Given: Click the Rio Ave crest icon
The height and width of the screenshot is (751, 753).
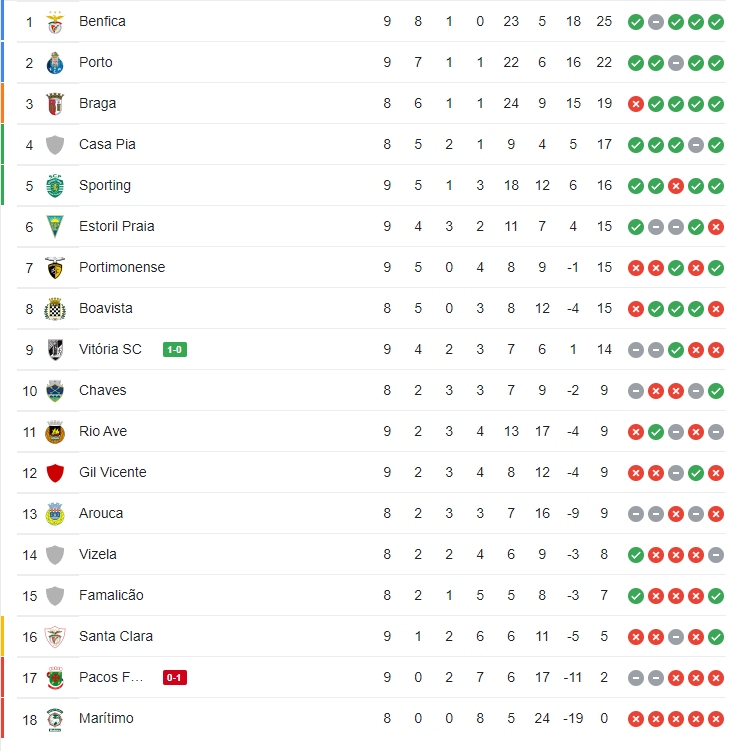Looking at the screenshot, I should click(x=55, y=431).
